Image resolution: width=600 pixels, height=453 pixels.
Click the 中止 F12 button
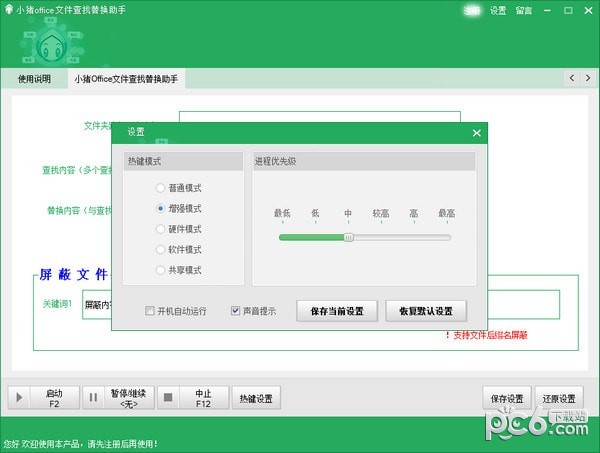click(x=193, y=398)
